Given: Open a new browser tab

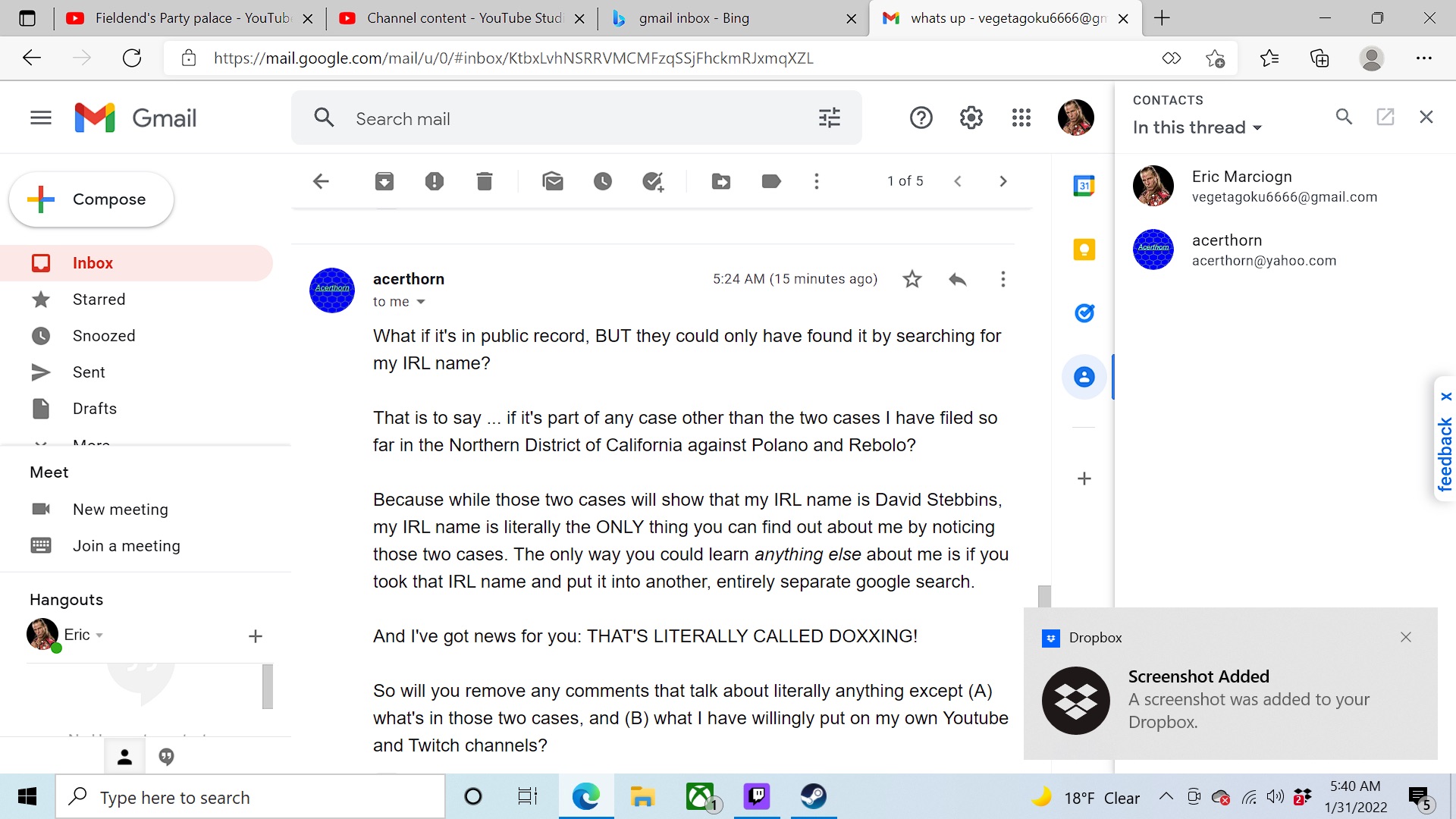Looking at the screenshot, I should pos(1162,18).
